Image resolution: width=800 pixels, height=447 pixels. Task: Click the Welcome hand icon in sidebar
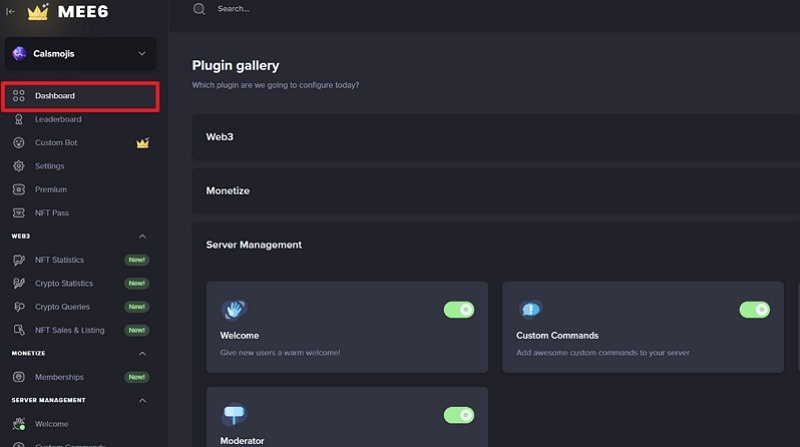click(x=19, y=424)
